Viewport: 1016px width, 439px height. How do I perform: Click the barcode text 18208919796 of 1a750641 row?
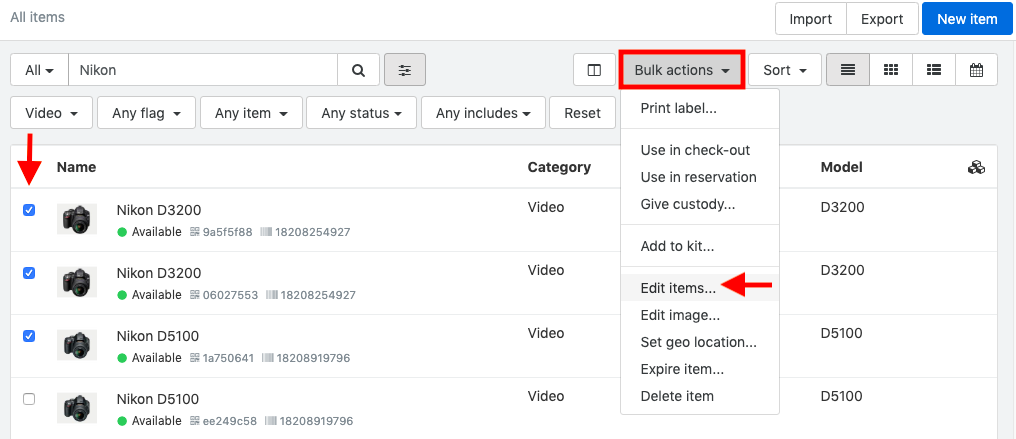pyautogui.click(x=314, y=358)
